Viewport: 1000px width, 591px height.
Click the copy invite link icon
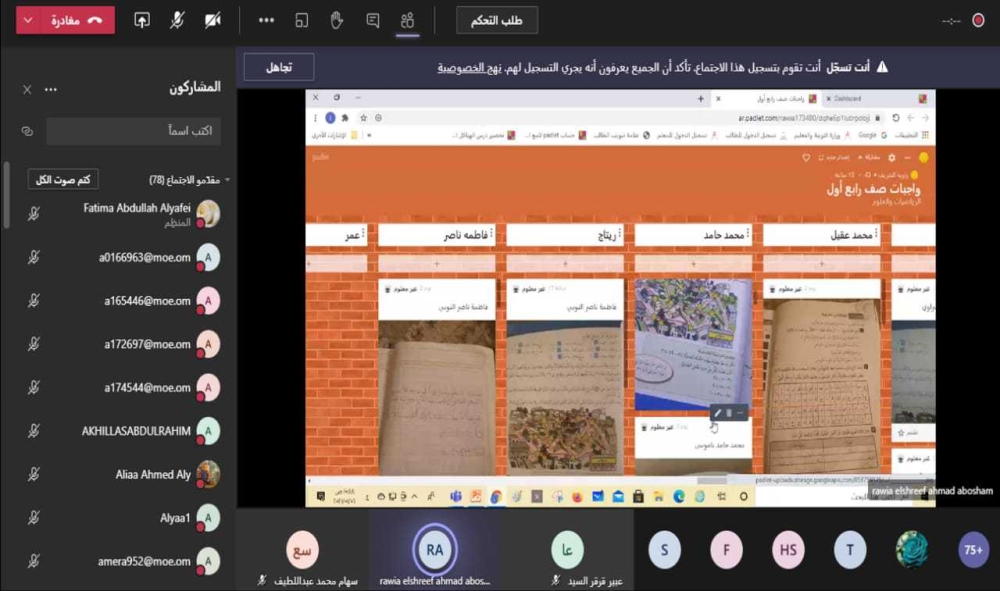click(x=27, y=131)
